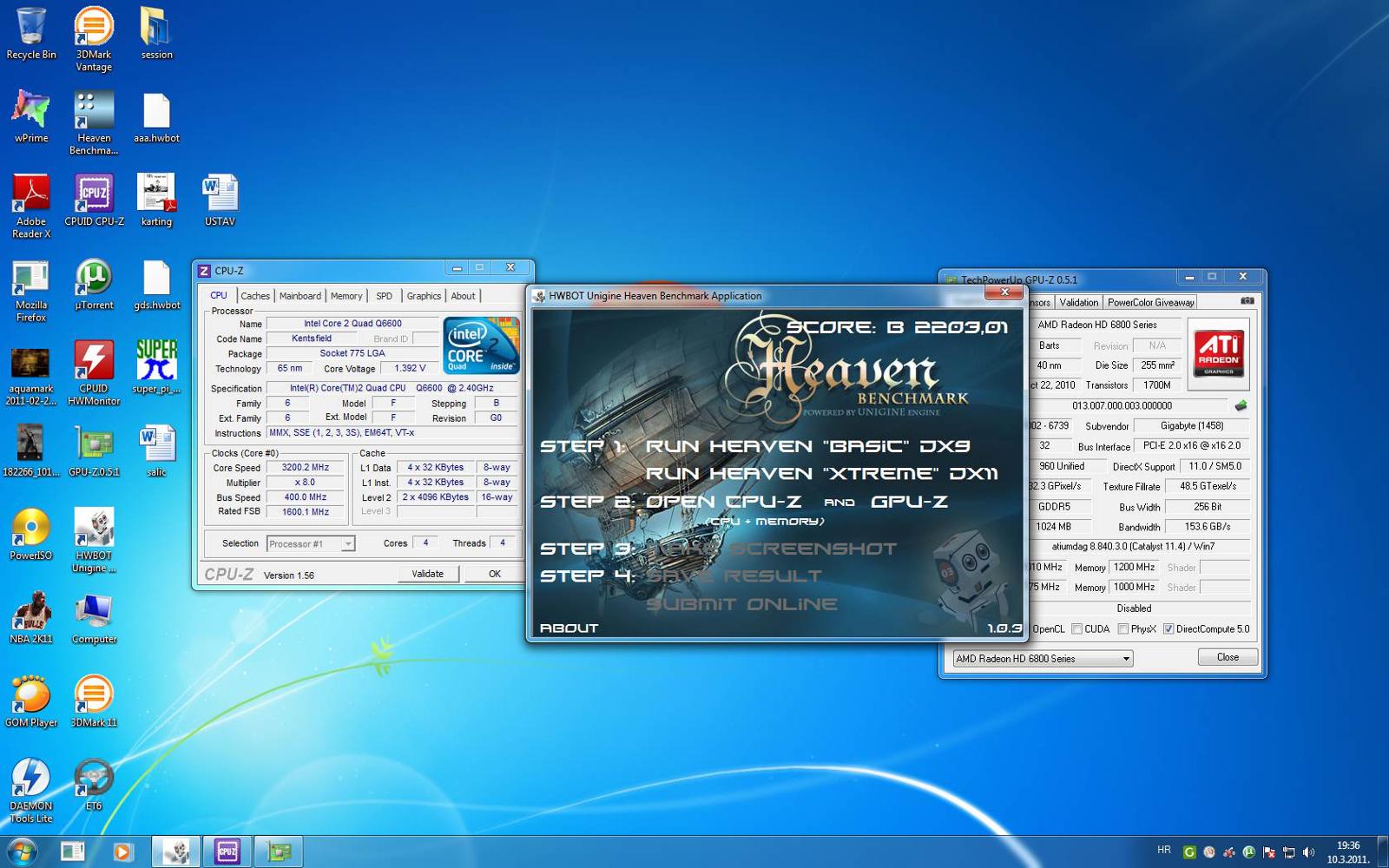Select the gds.hwbot file icon

[x=156, y=285]
